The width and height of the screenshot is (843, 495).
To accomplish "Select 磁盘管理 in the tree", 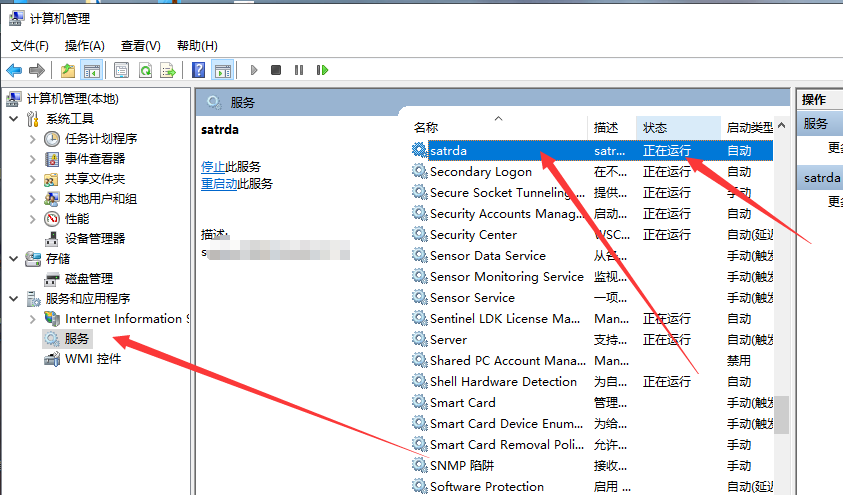I will (89, 278).
